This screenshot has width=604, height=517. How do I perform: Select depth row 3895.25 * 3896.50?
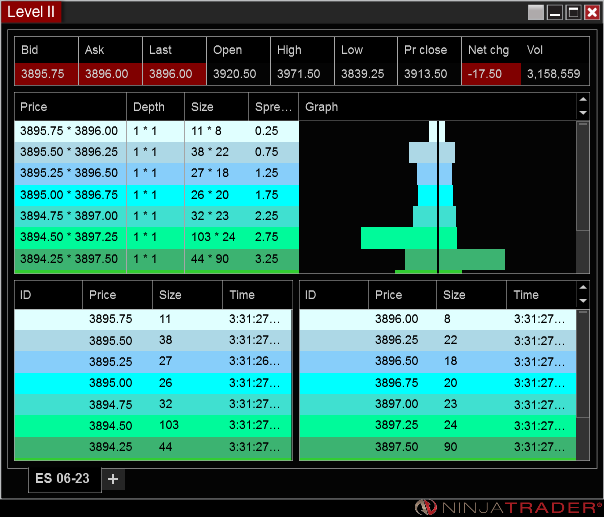(156, 173)
